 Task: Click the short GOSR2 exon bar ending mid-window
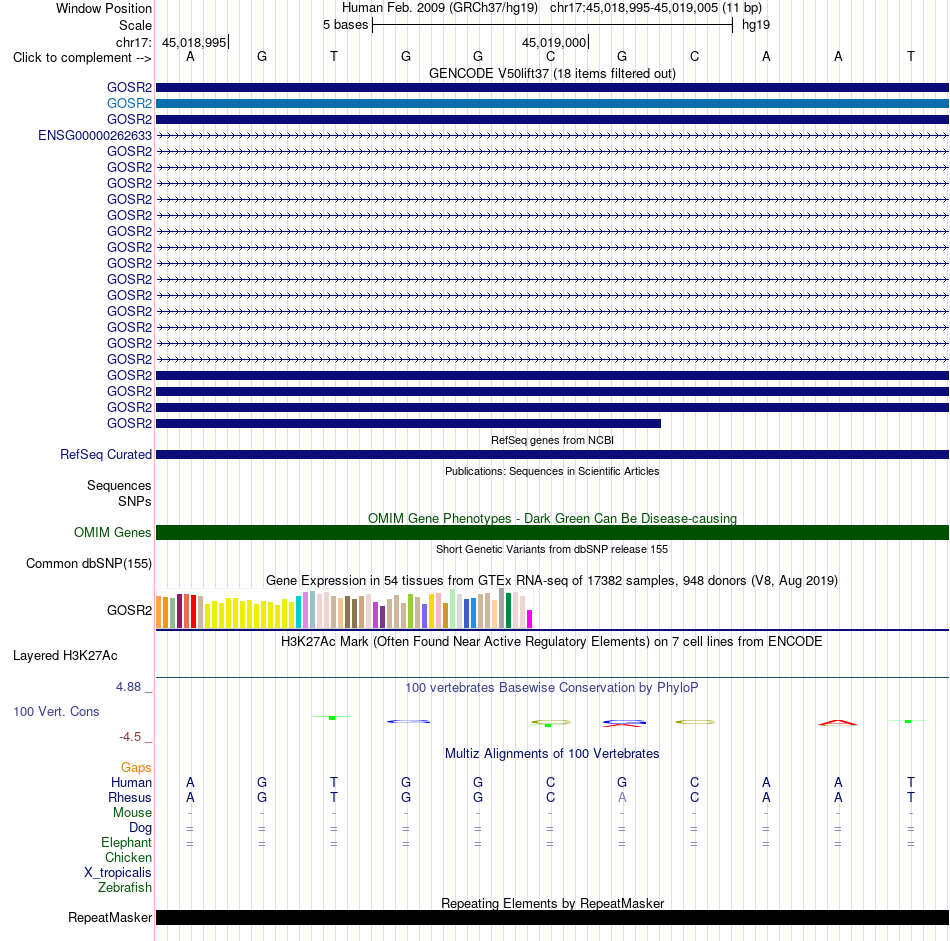tap(408, 424)
